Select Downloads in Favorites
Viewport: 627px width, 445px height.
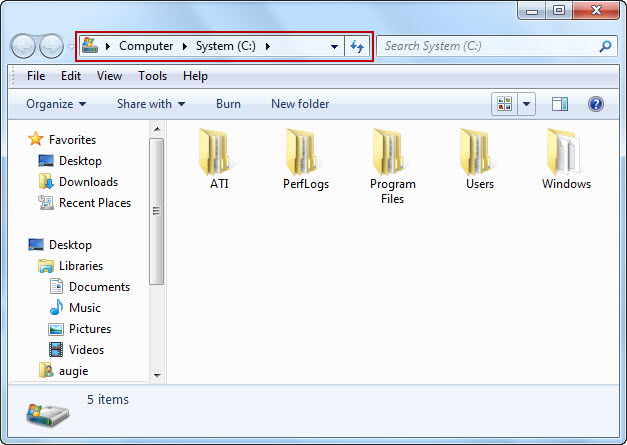pyautogui.click(x=88, y=182)
